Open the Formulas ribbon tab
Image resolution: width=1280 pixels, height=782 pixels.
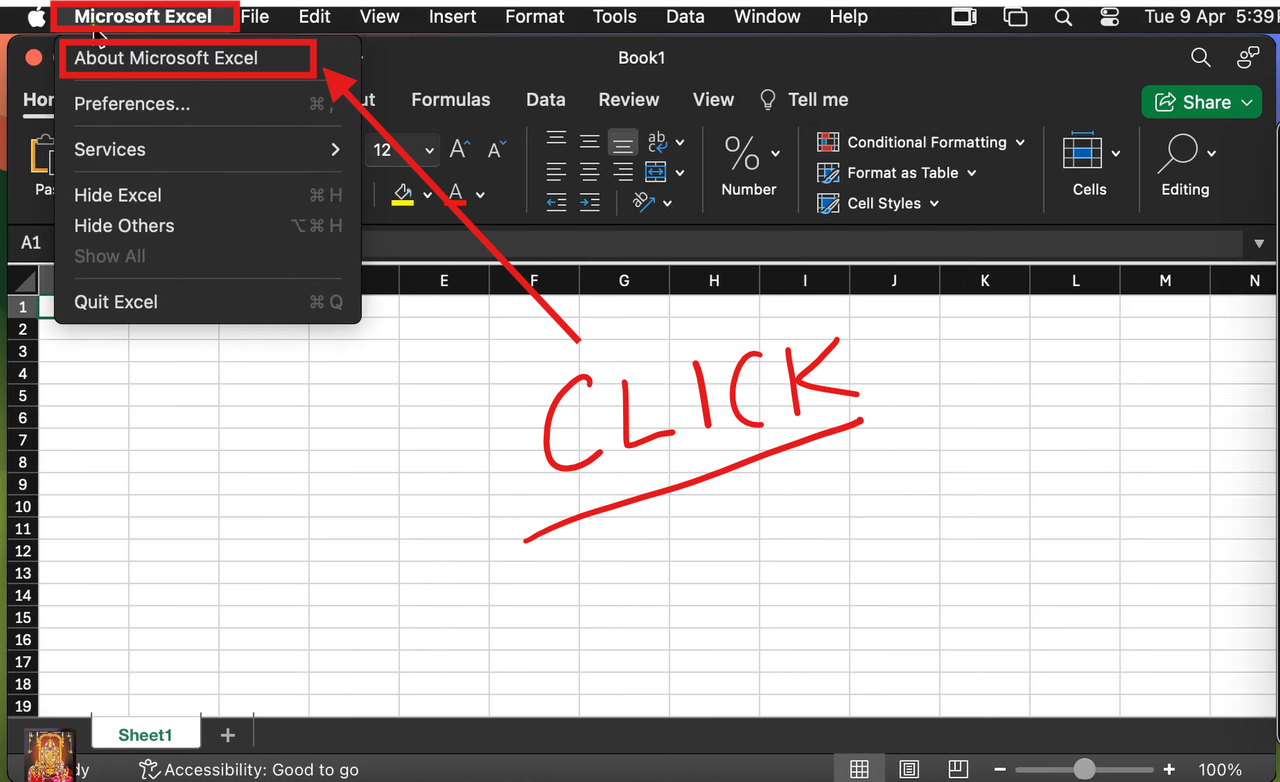point(450,99)
